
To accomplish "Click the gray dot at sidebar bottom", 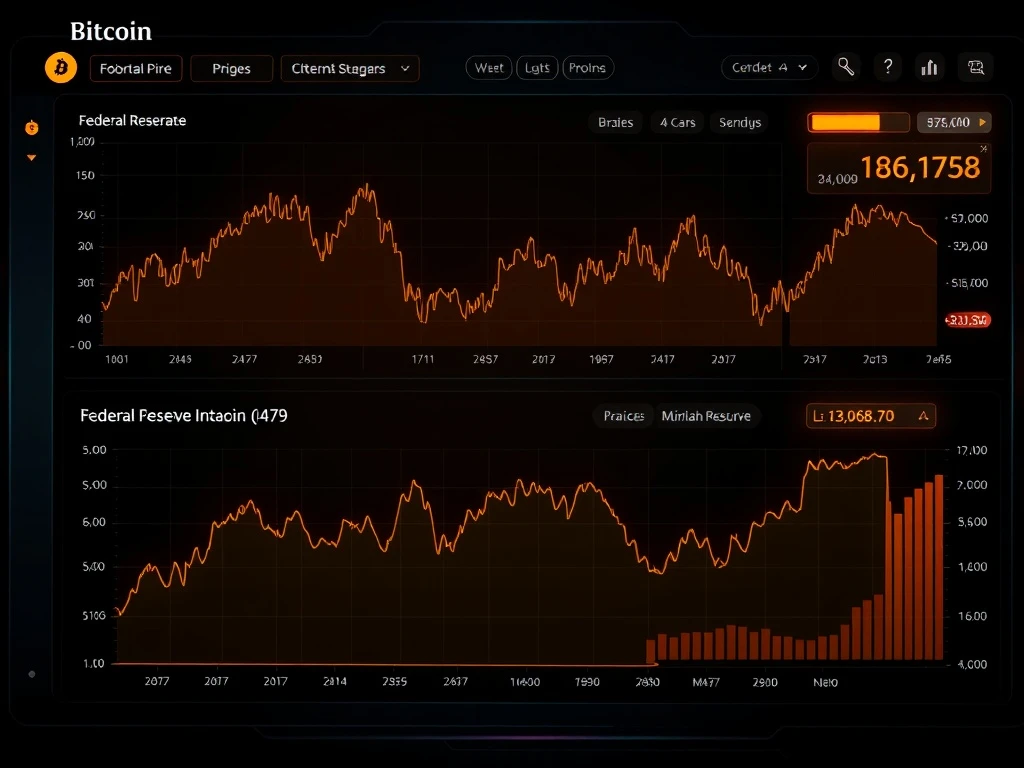I will [x=31, y=674].
